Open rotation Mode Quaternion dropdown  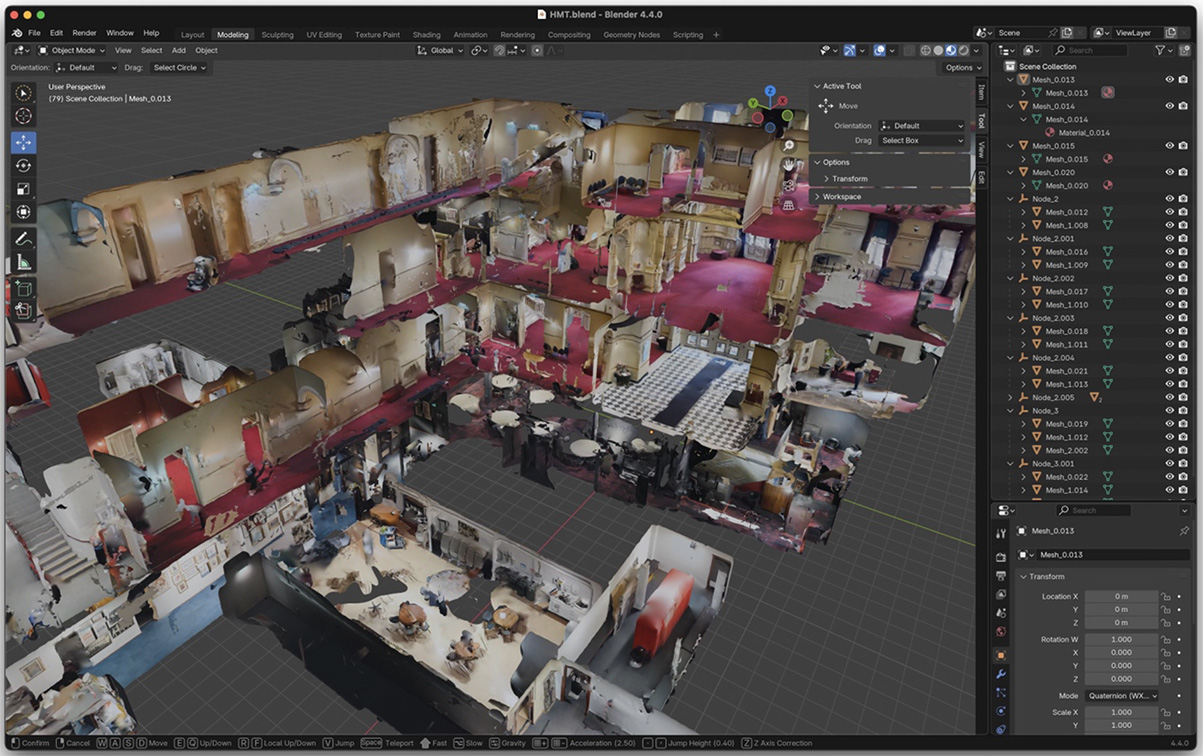click(x=1122, y=696)
